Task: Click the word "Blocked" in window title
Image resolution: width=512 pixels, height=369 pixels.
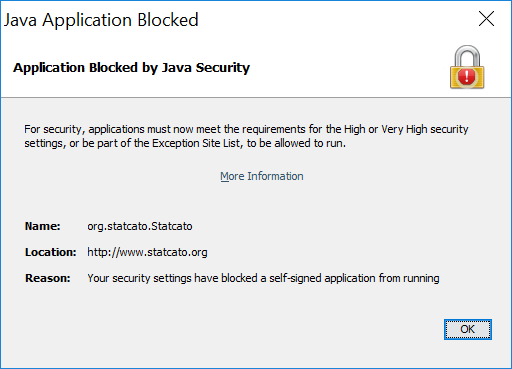Action: (x=168, y=20)
